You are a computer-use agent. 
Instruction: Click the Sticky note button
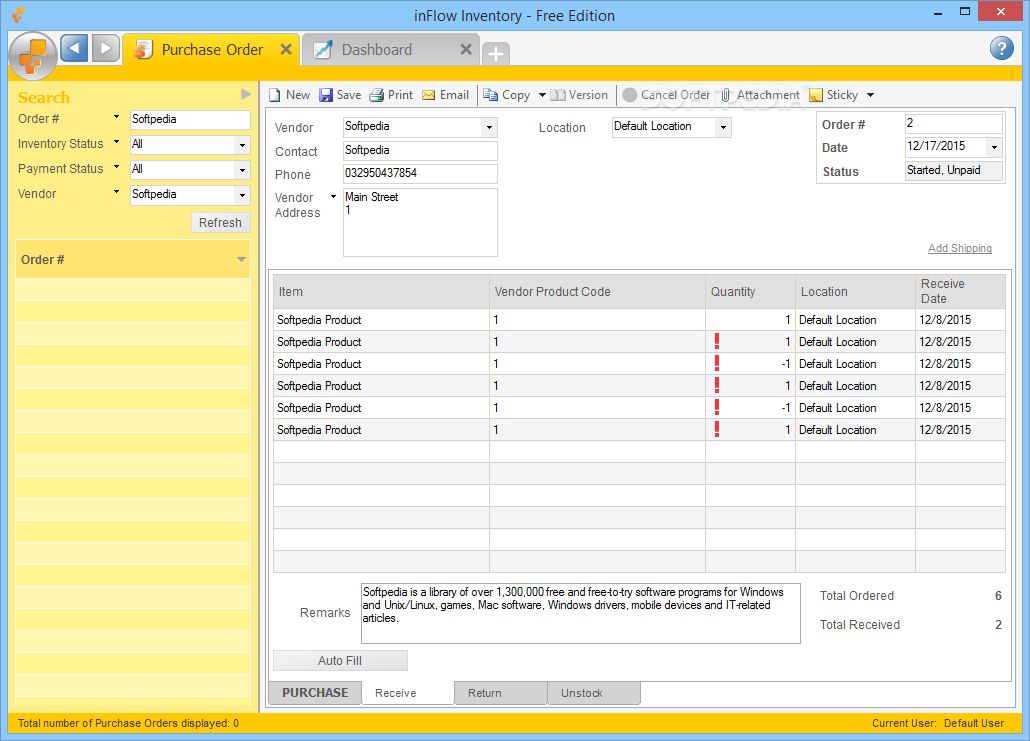tap(834, 95)
